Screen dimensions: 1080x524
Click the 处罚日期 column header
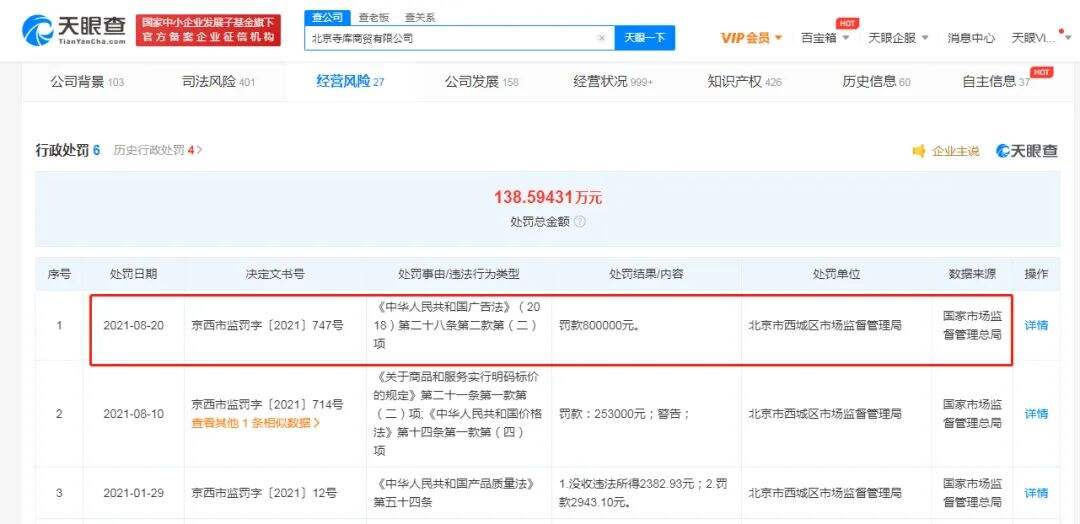(x=134, y=273)
